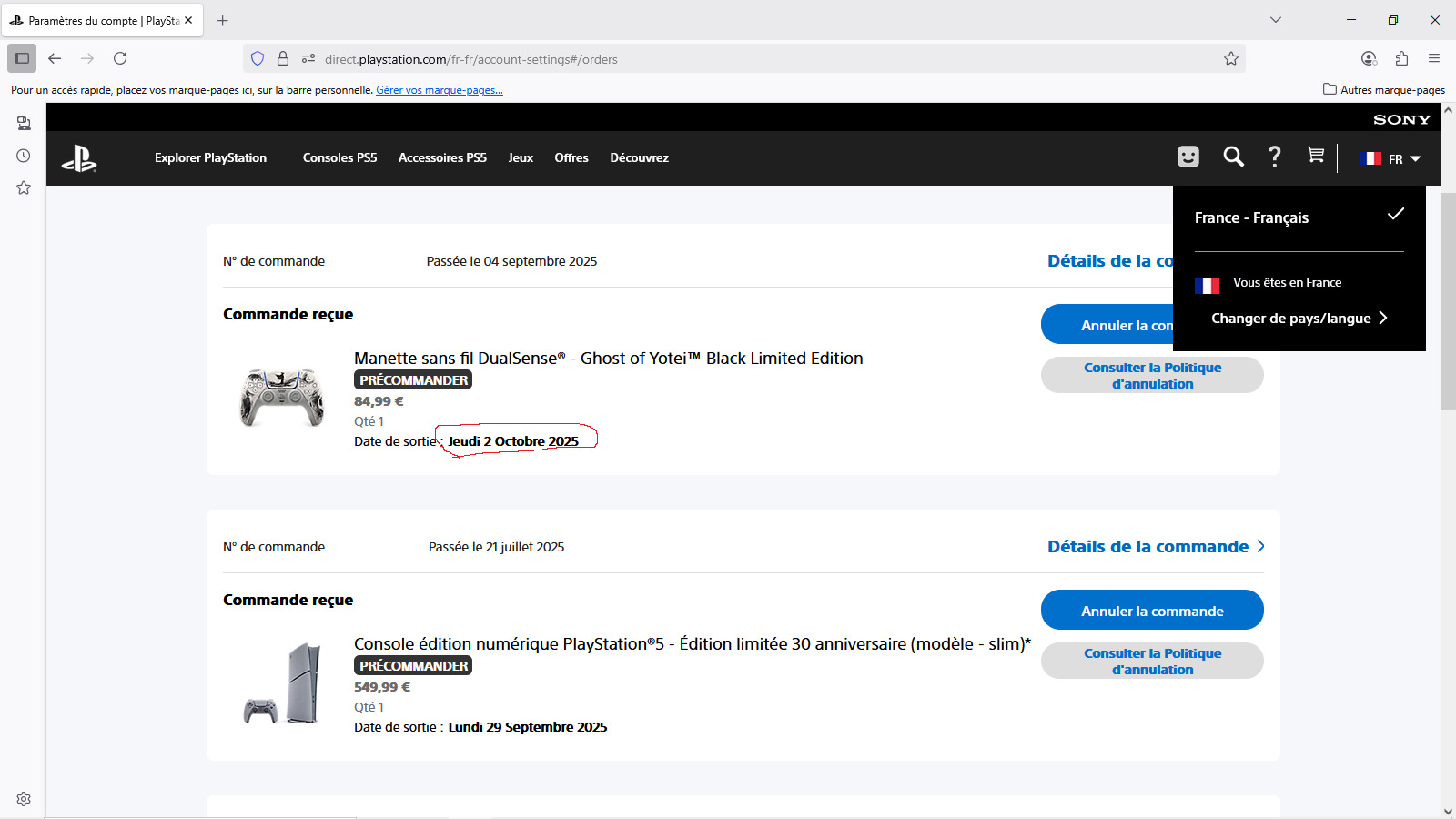The width and height of the screenshot is (1456, 819).
Task: Open the Accessoires PS5 menu
Action: point(442,157)
